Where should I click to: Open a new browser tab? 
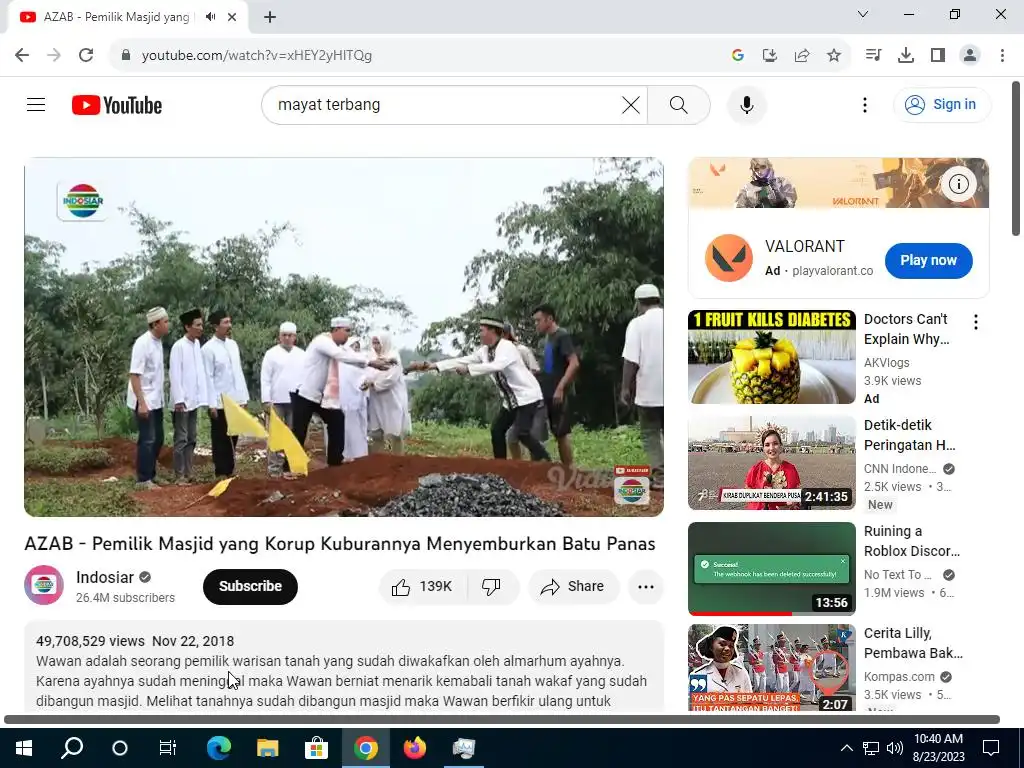point(270,17)
